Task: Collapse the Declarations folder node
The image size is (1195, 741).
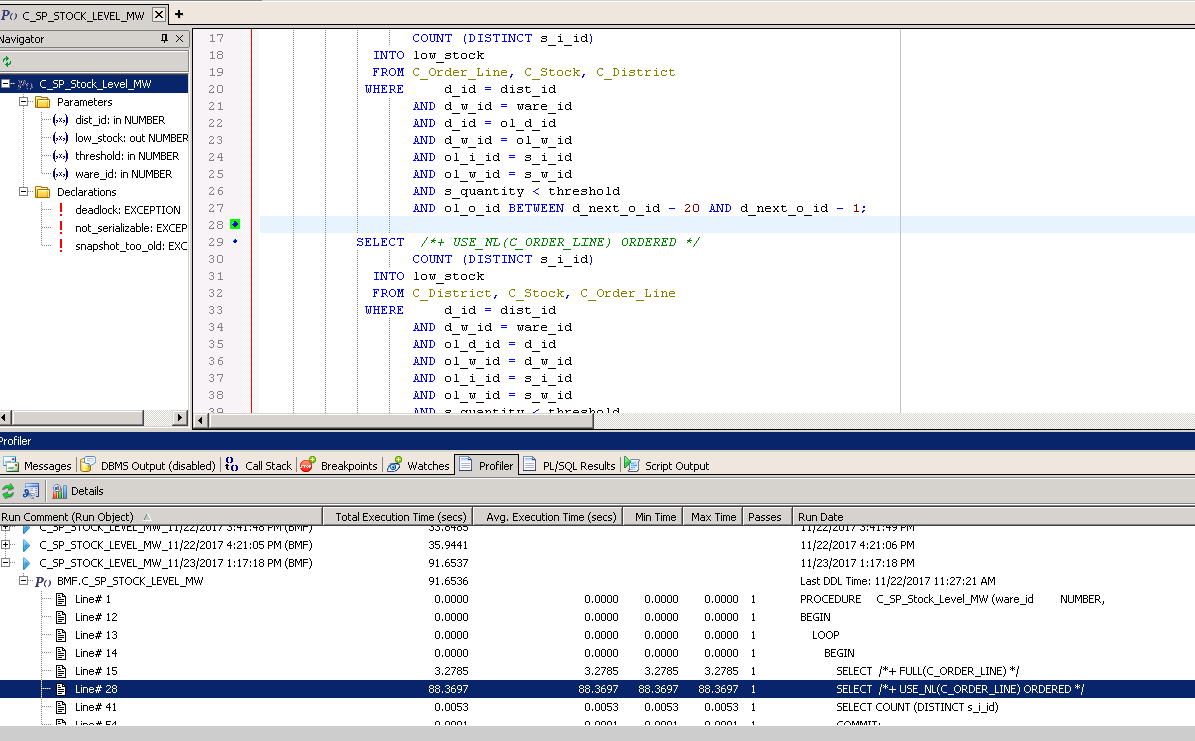Action: pos(24,192)
